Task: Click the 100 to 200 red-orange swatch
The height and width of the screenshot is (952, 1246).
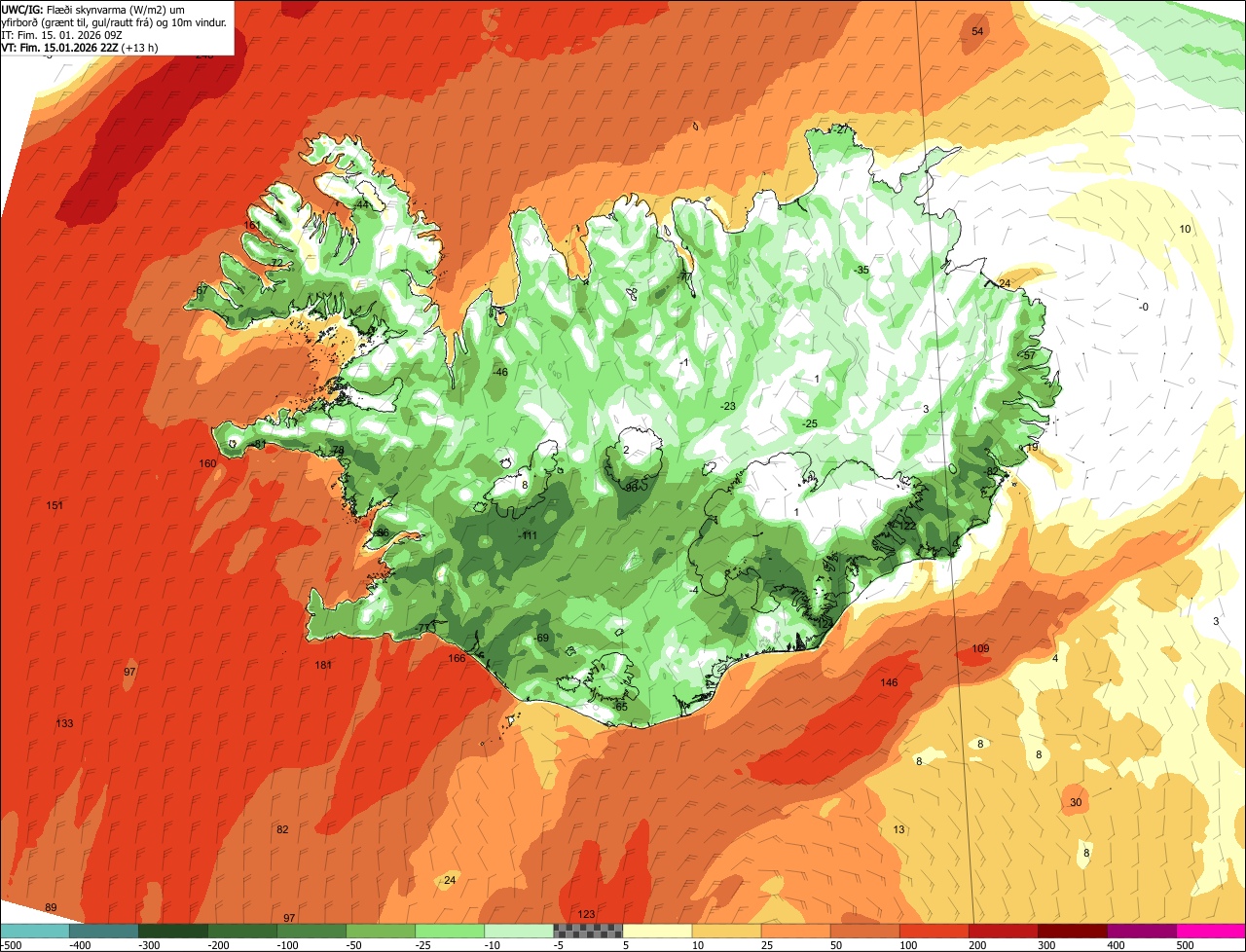Action: 934,931
